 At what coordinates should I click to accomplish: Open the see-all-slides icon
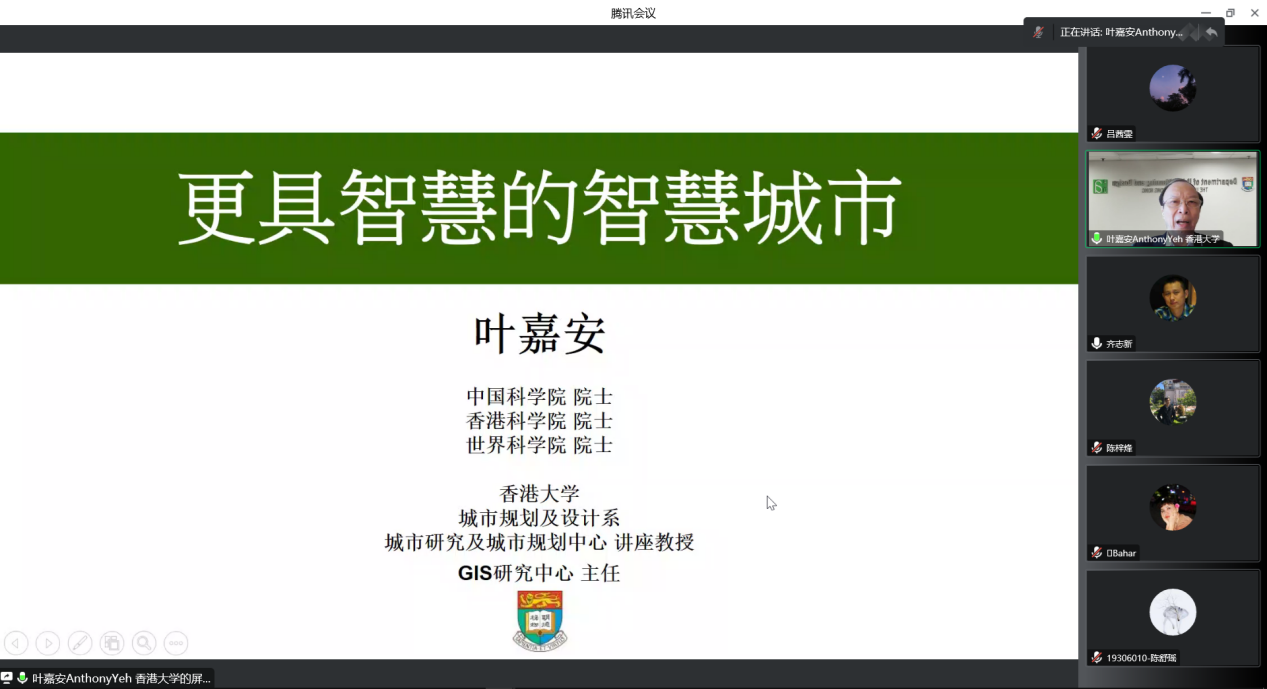112,643
